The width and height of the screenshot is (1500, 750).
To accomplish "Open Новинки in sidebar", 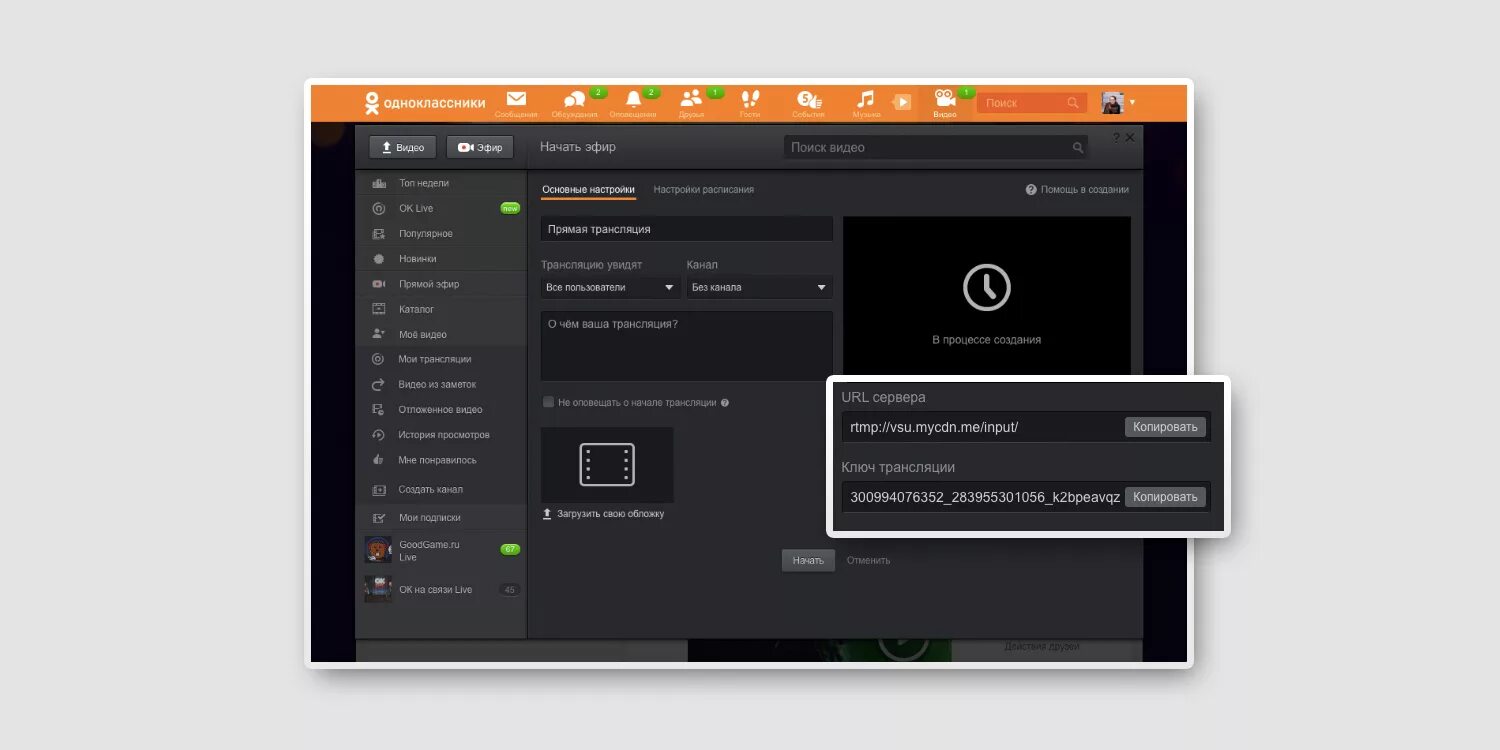I will (441, 259).
